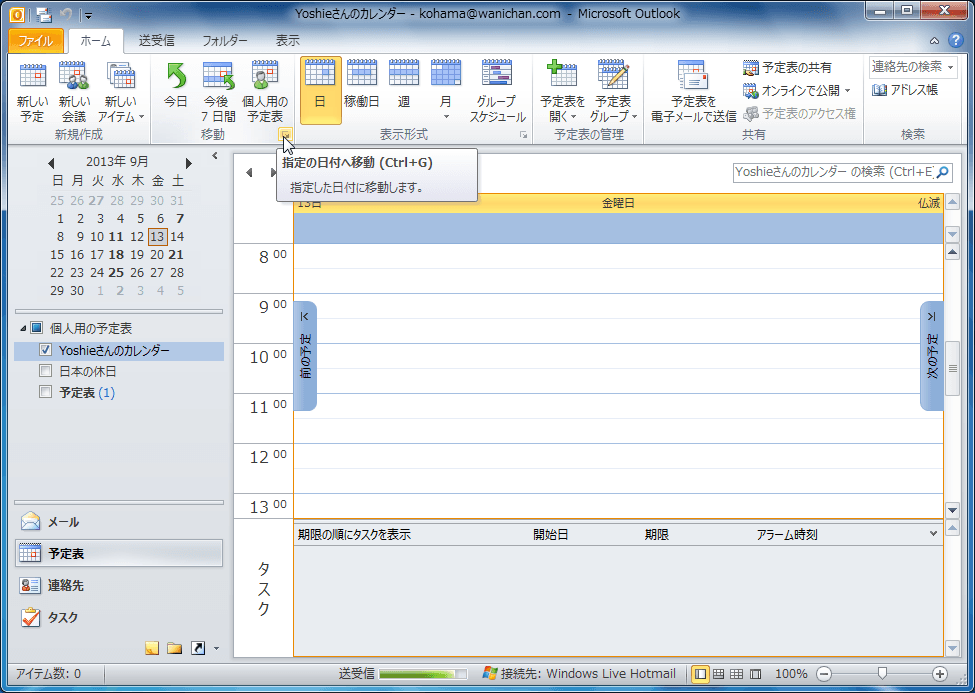Open navigation pane configure buttons dropdown
975x693 pixels.
(216, 649)
